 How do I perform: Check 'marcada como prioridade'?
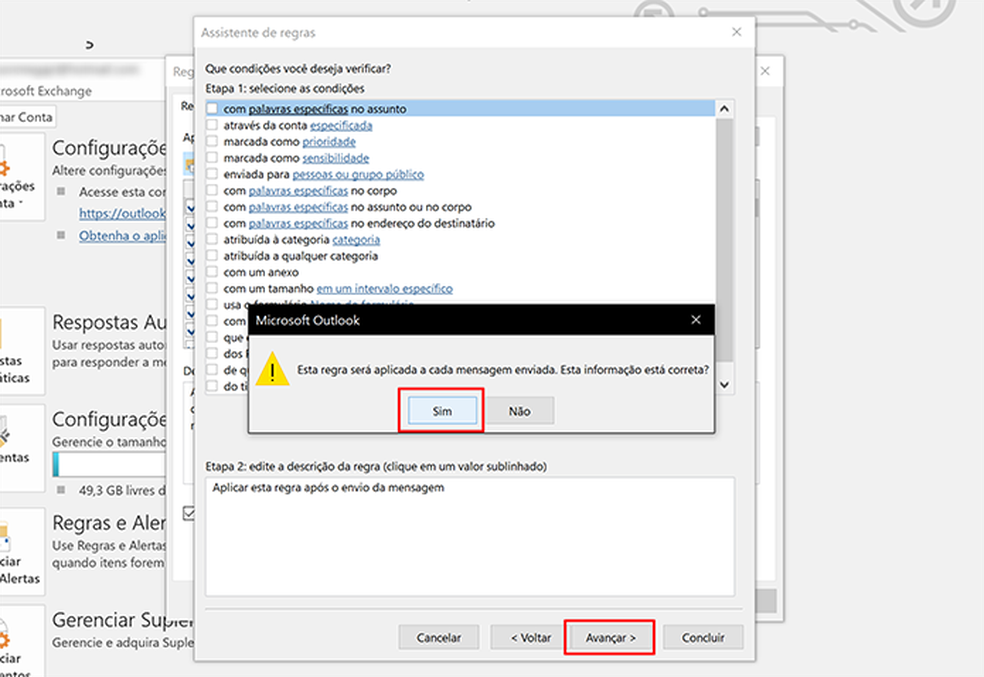click(212, 141)
